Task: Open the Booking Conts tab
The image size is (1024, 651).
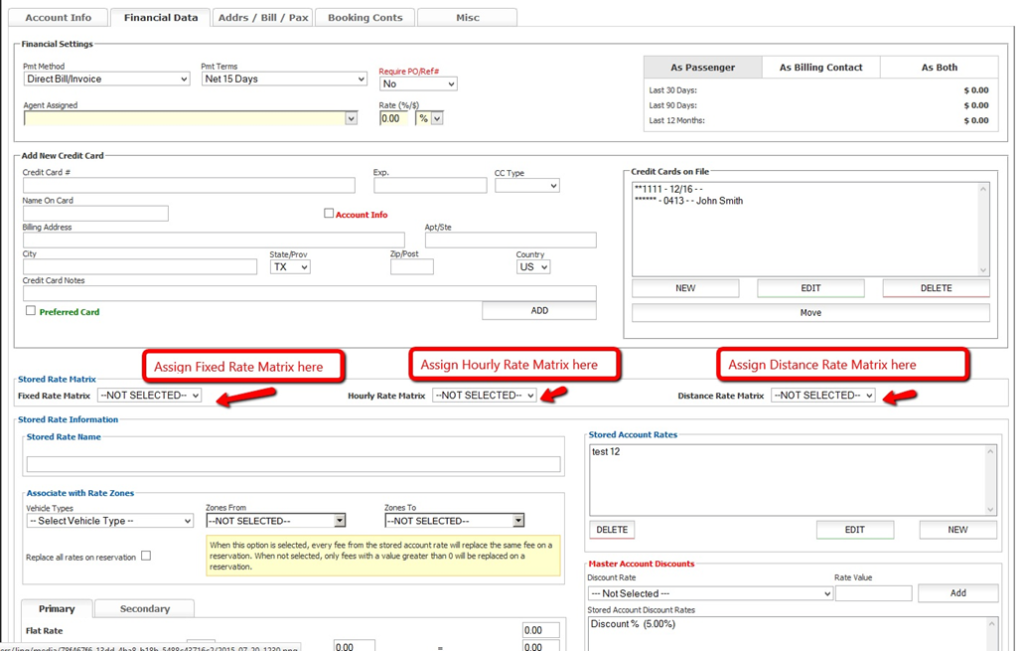Action: [x=365, y=18]
